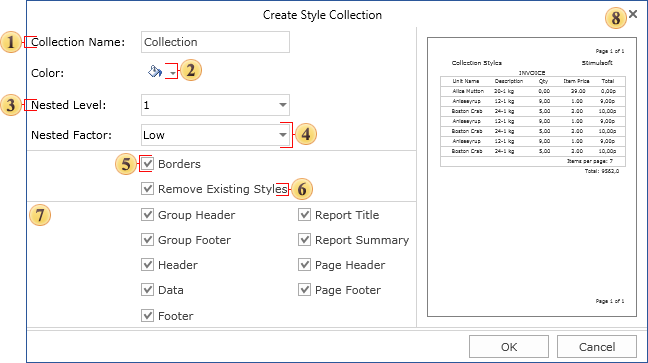Uncheck the Data checkbox
648x363 pixels.
[x=147, y=289]
